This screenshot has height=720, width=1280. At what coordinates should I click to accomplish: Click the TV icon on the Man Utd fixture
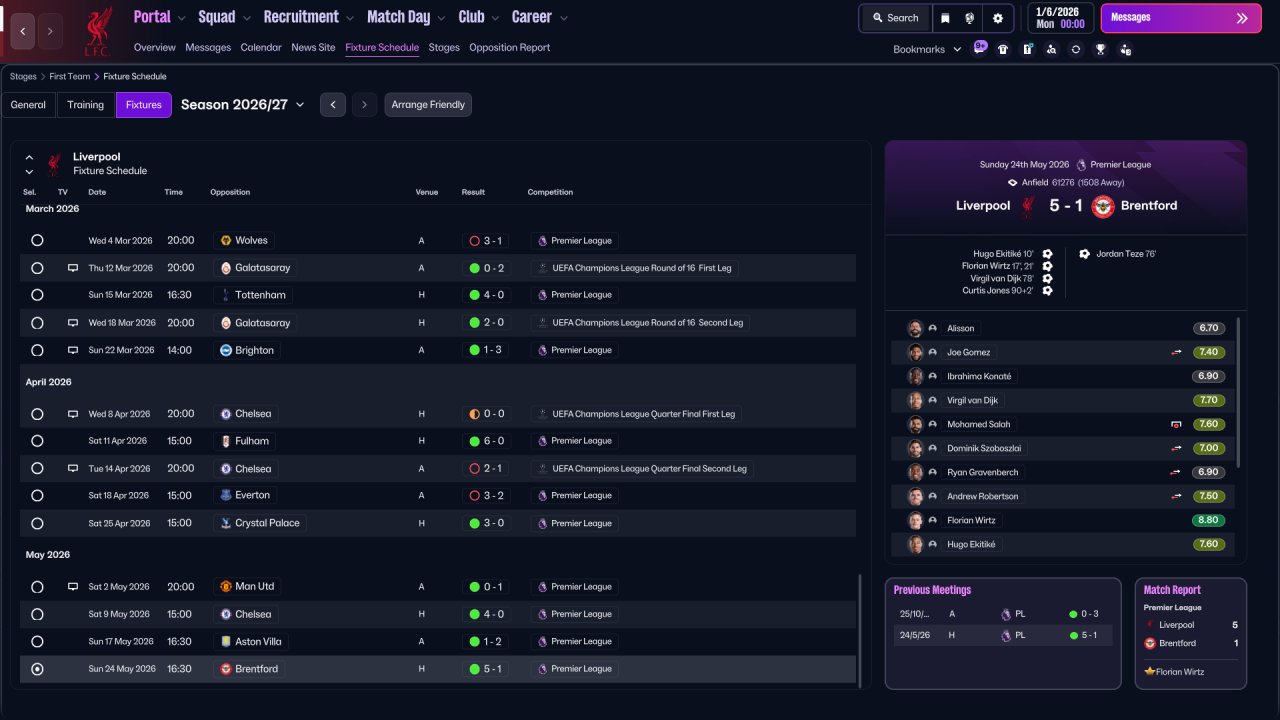pyautogui.click(x=73, y=587)
